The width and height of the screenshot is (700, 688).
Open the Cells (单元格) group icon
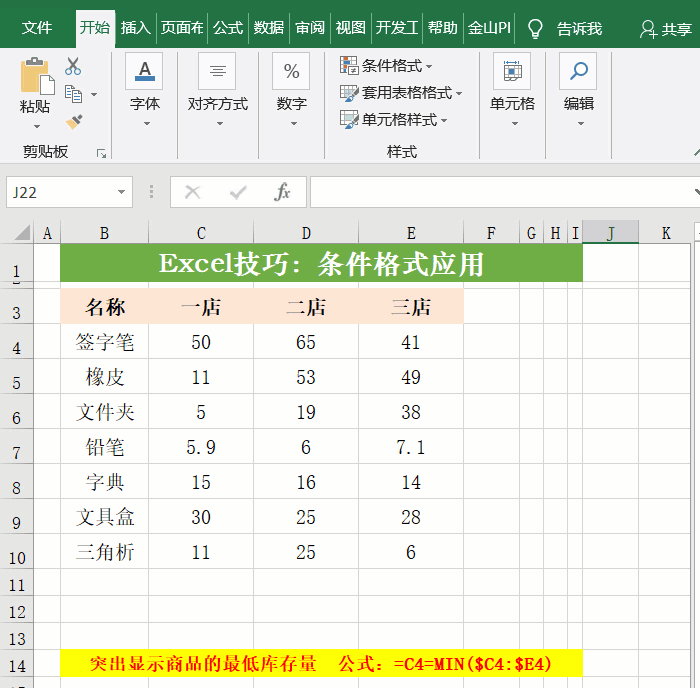click(512, 71)
